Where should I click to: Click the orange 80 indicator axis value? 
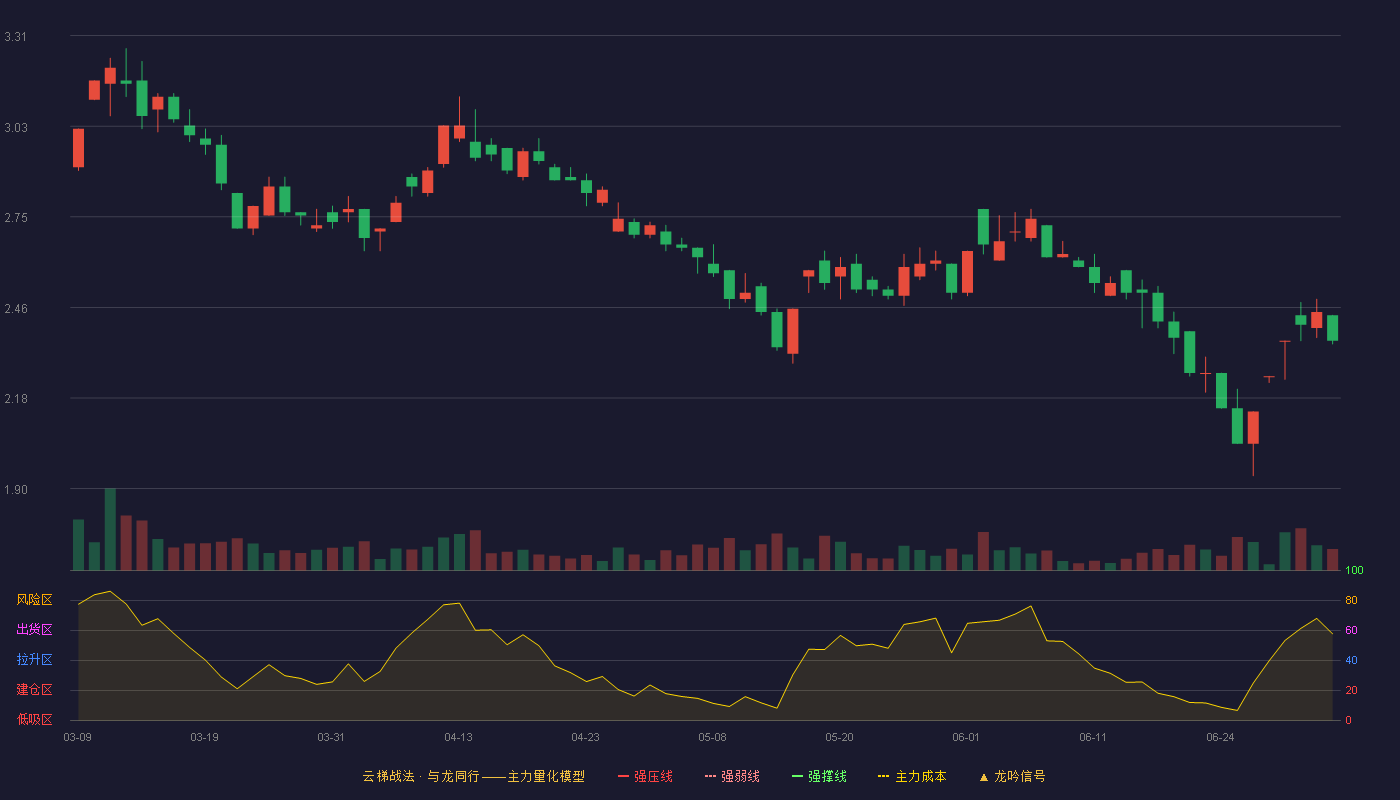click(x=1351, y=601)
